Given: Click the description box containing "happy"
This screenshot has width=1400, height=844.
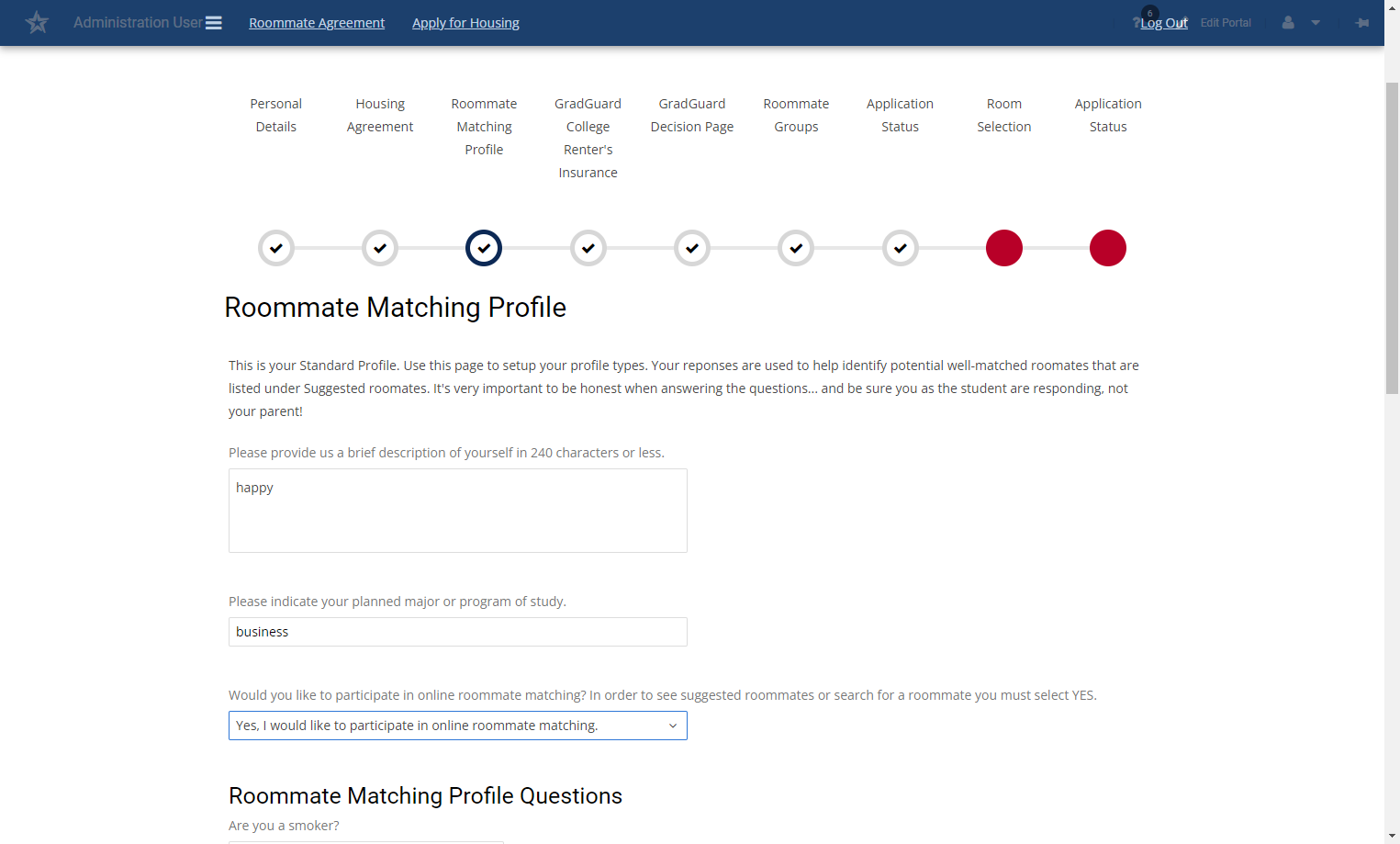Looking at the screenshot, I should click(458, 511).
